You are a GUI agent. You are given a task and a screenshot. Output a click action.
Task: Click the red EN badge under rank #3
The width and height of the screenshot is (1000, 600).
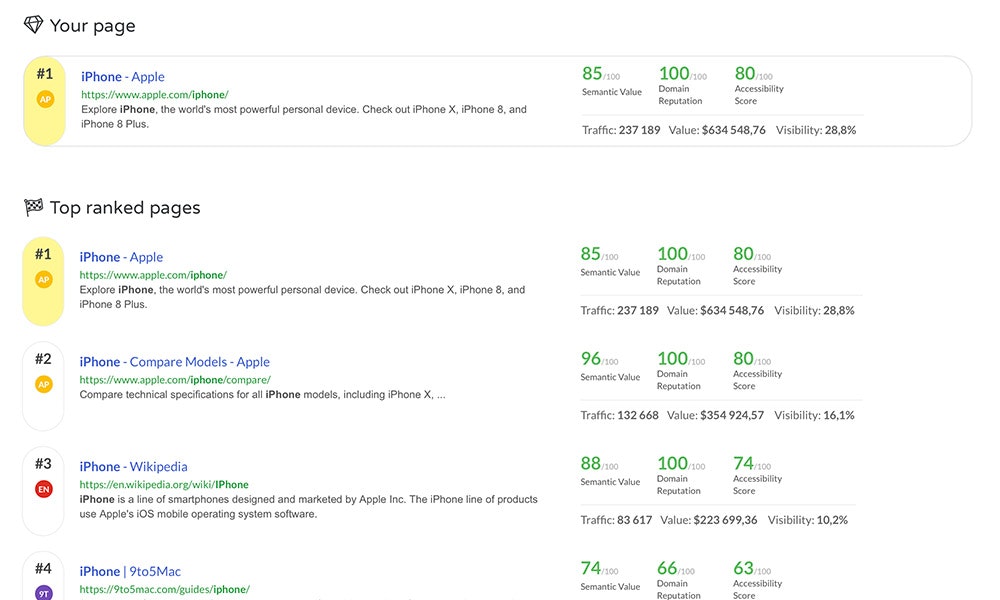coord(43,489)
